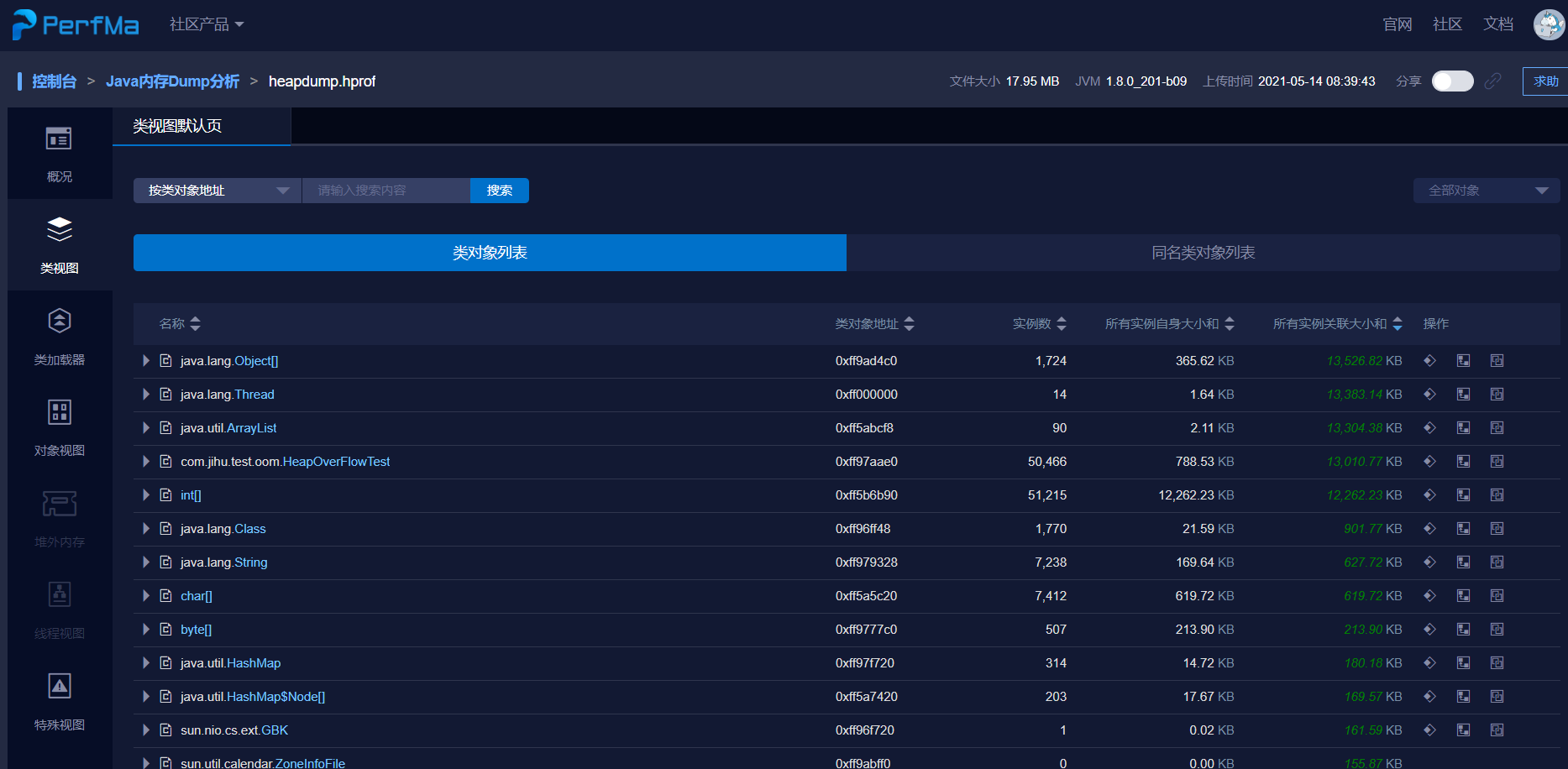1568x769 pixels.
Task: Click the PerfMa logo
Action: point(76,25)
